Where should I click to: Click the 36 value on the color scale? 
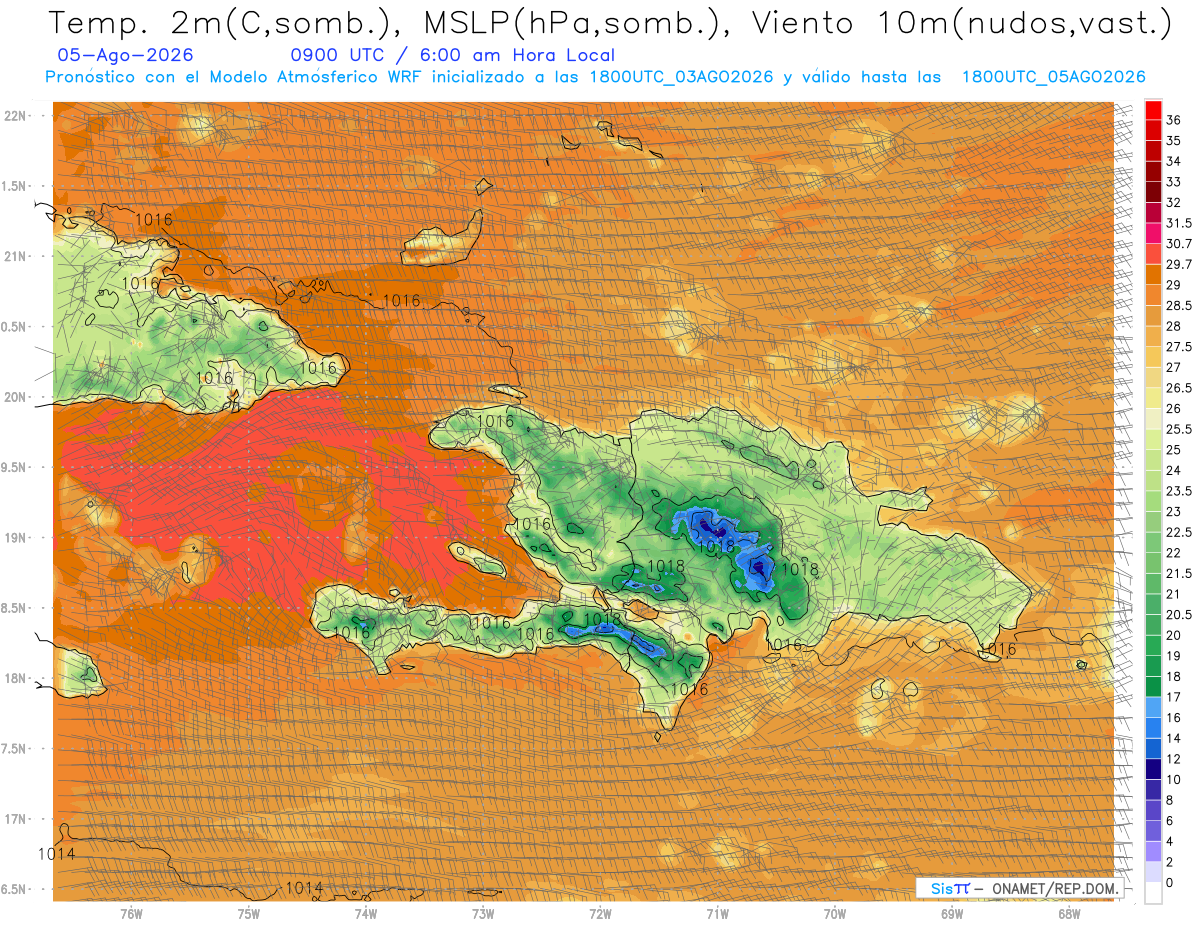1174,119
